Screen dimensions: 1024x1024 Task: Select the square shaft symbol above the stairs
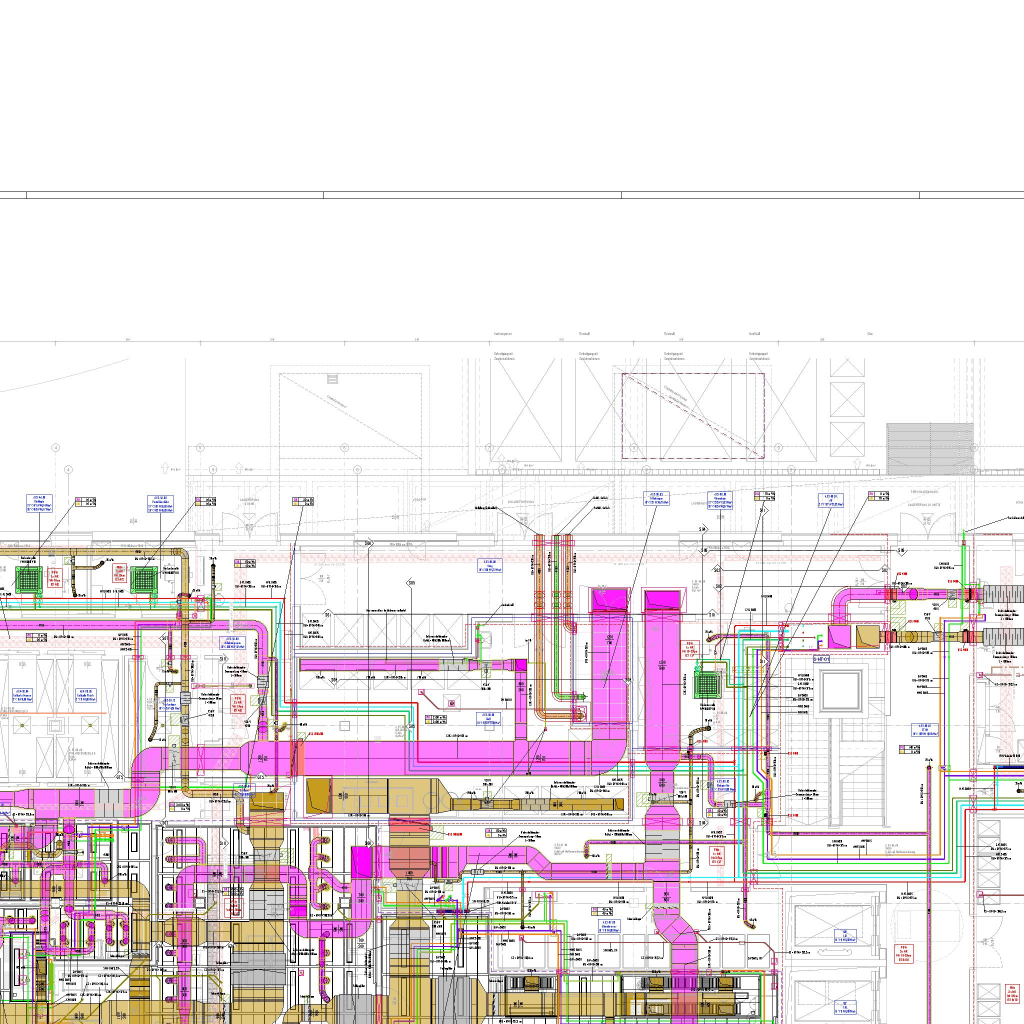[851, 690]
